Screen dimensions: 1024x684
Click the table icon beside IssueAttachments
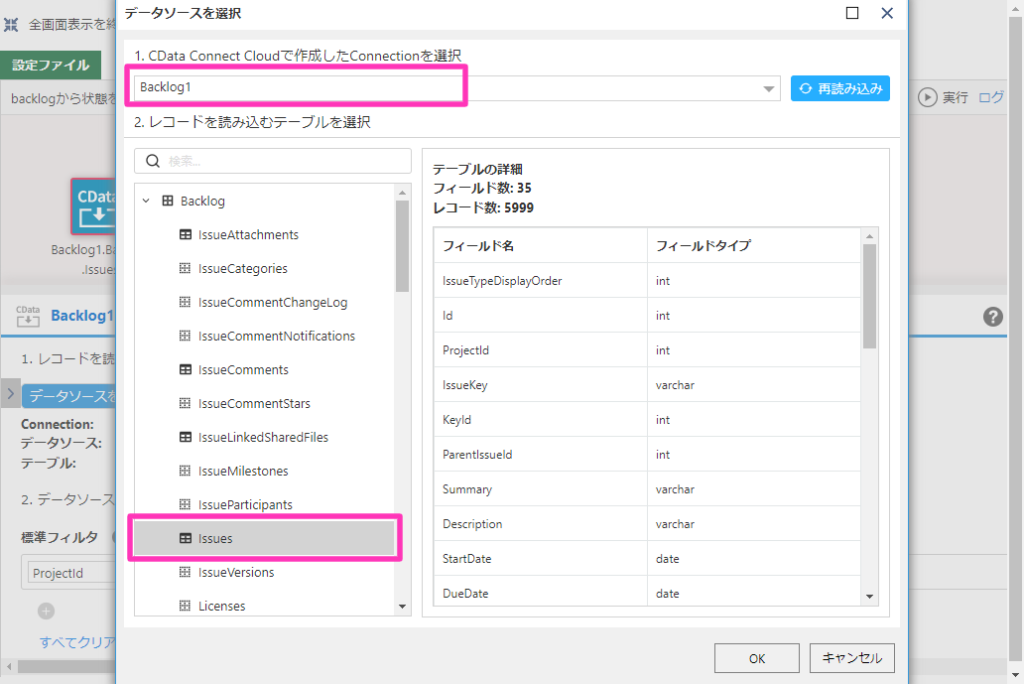click(x=185, y=235)
